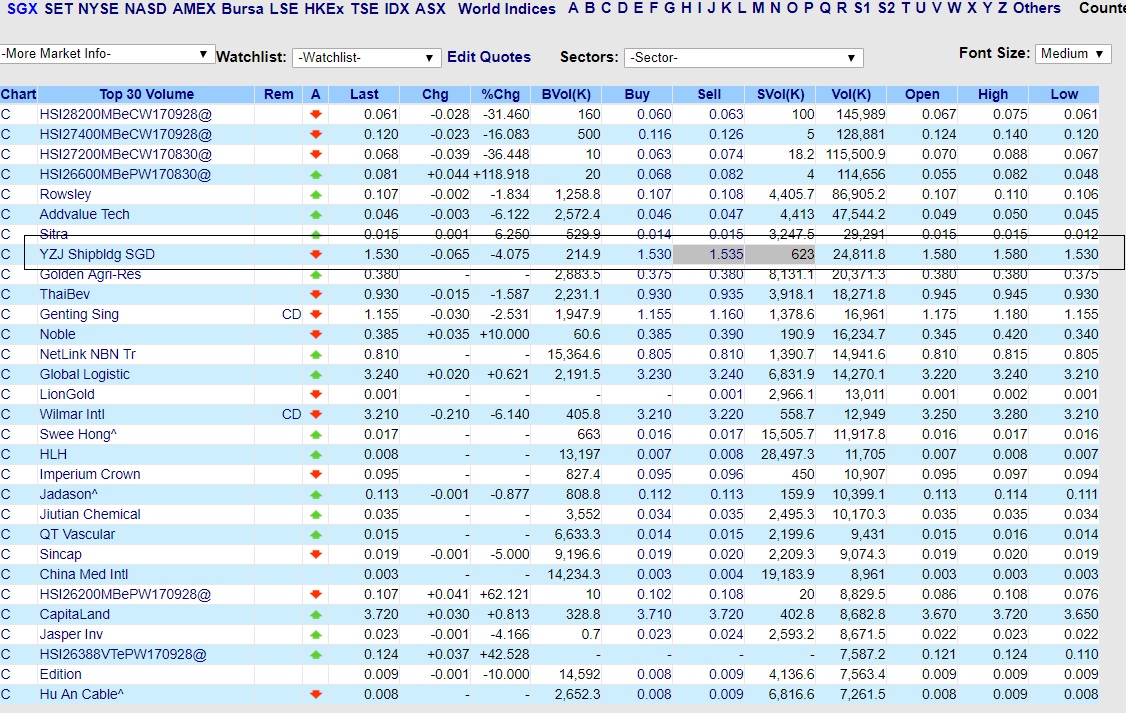Open YZJ Shipbldg SGD stock name

[x=97, y=254]
